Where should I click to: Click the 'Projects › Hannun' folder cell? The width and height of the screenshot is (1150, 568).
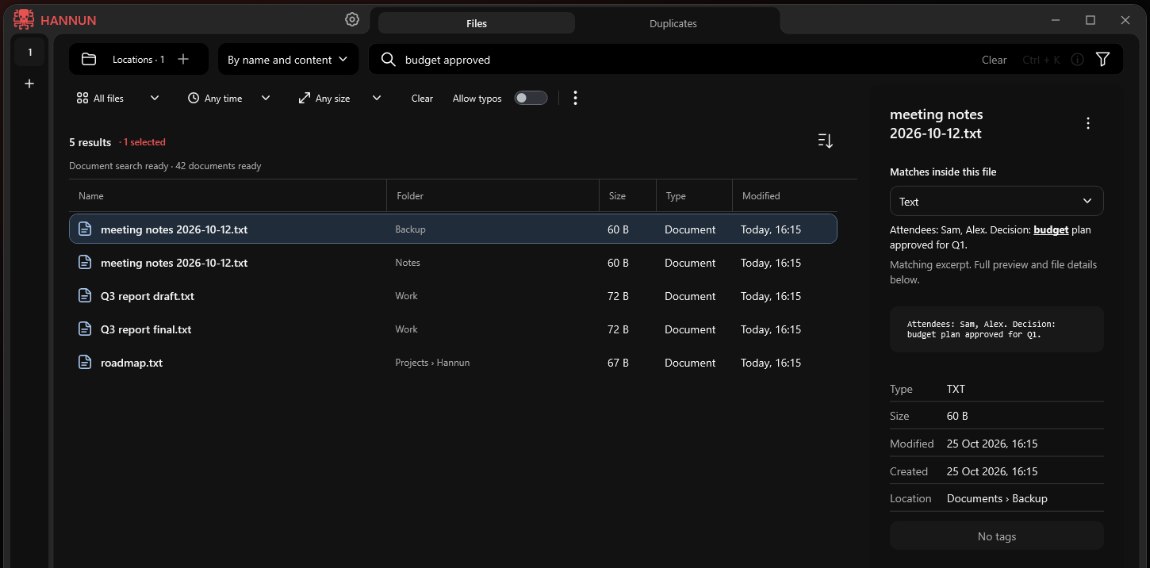point(432,363)
